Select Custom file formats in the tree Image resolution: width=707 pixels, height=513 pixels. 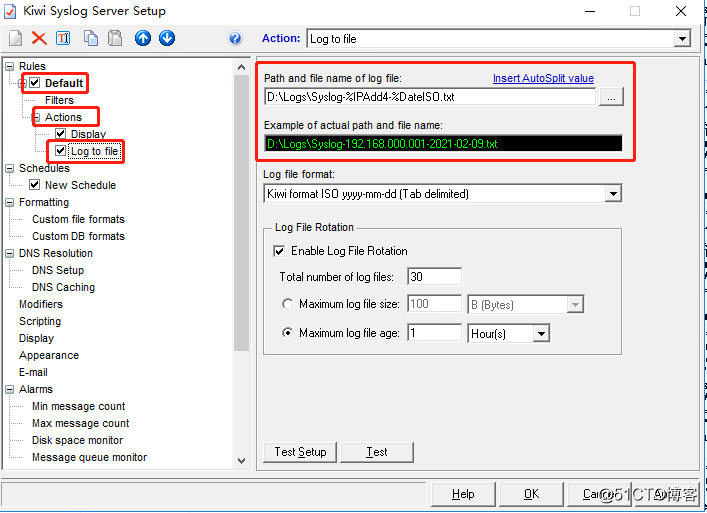78,219
